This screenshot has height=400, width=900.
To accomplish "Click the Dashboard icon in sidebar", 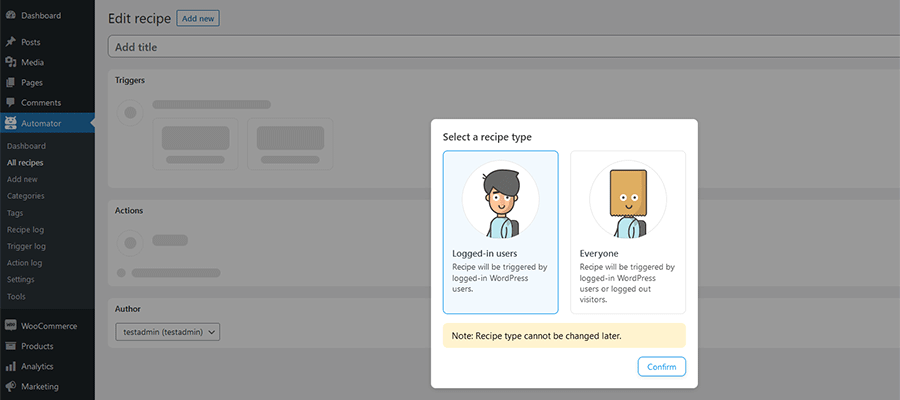I will coord(10,15).
